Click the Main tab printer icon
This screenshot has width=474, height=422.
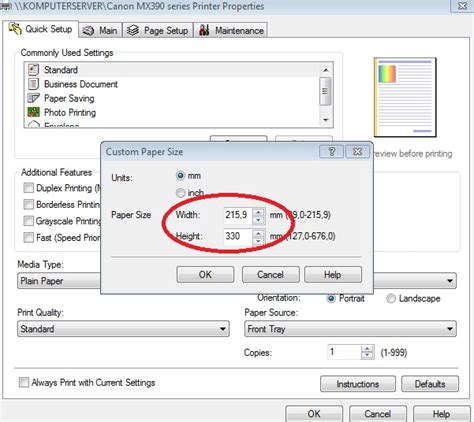[88, 31]
